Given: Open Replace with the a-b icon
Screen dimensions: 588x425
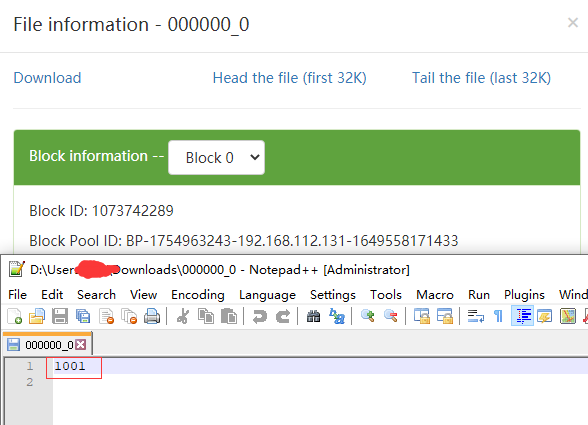Looking at the screenshot, I should [x=337, y=316].
